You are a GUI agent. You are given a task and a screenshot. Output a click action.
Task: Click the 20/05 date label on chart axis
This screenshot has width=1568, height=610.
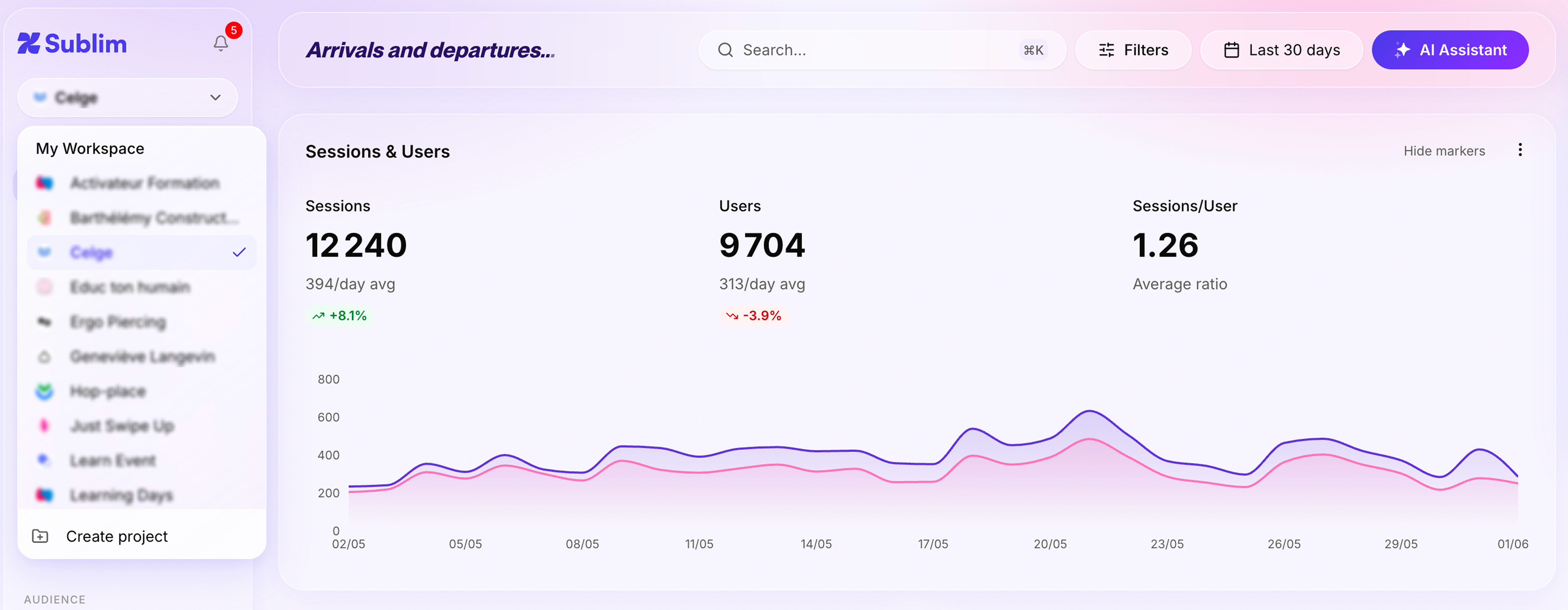tap(1050, 544)
